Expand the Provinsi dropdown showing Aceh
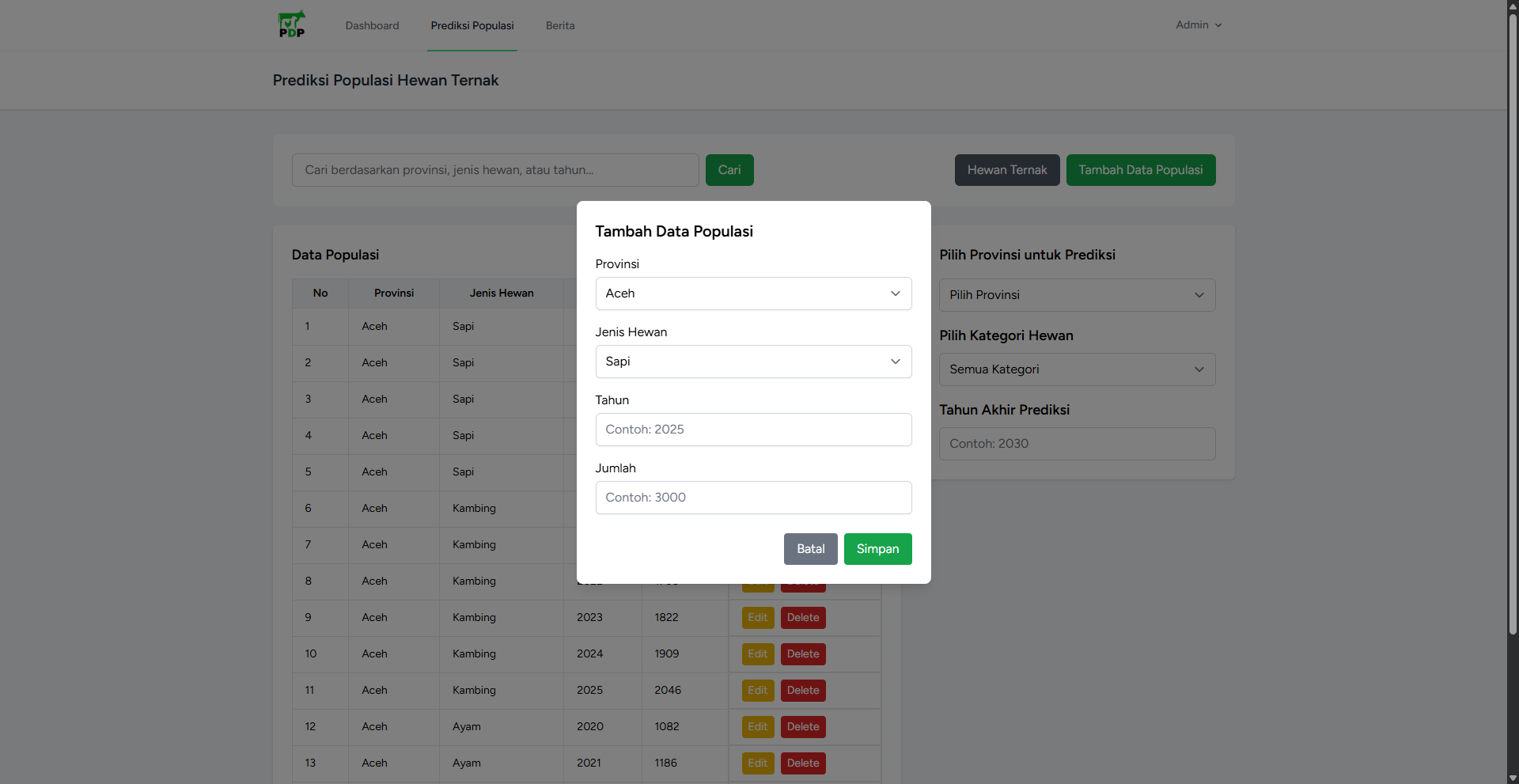Image resolution: width=1519 pixels, height=784 pixels. [752, 294]
